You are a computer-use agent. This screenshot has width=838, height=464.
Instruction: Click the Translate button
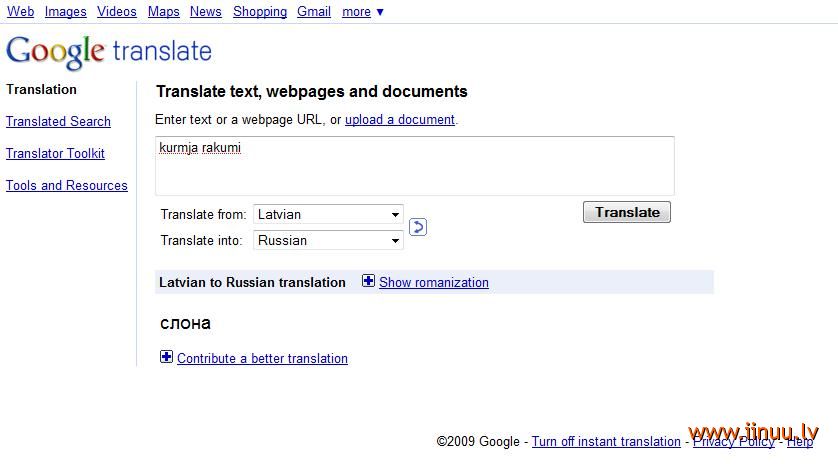(627, 212)
